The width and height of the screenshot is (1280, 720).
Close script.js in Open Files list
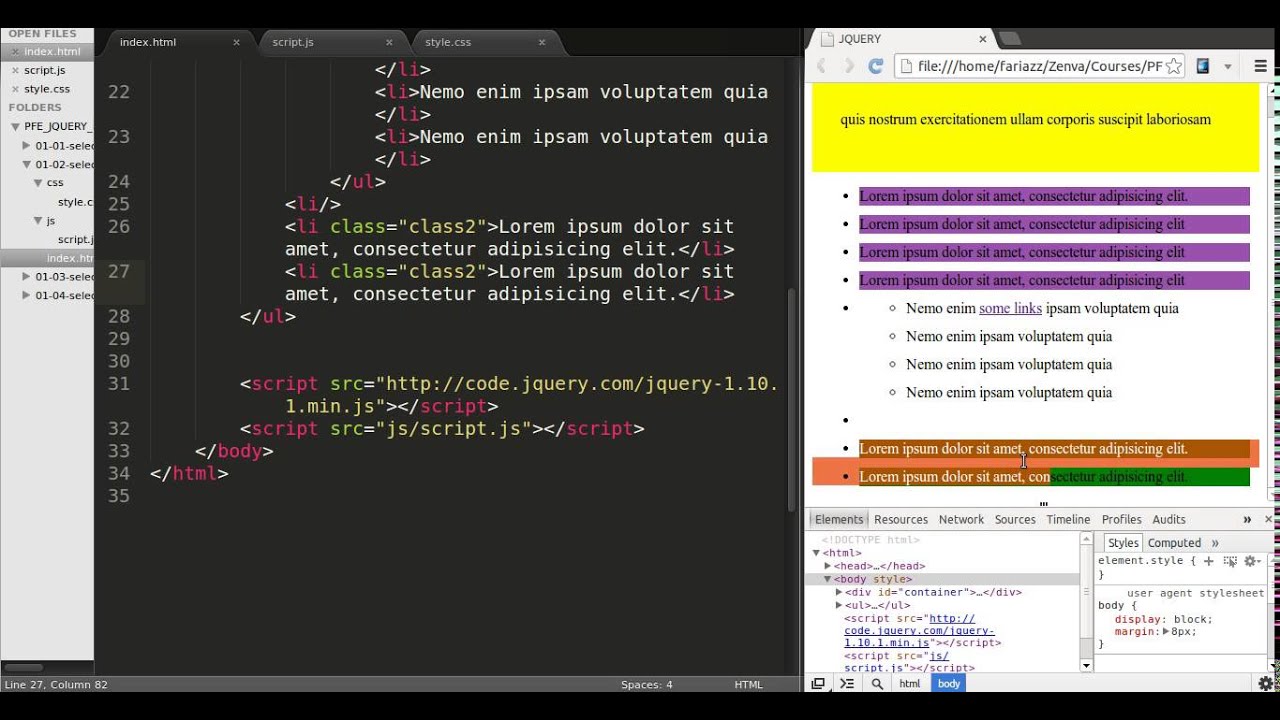tap(15, 71)
